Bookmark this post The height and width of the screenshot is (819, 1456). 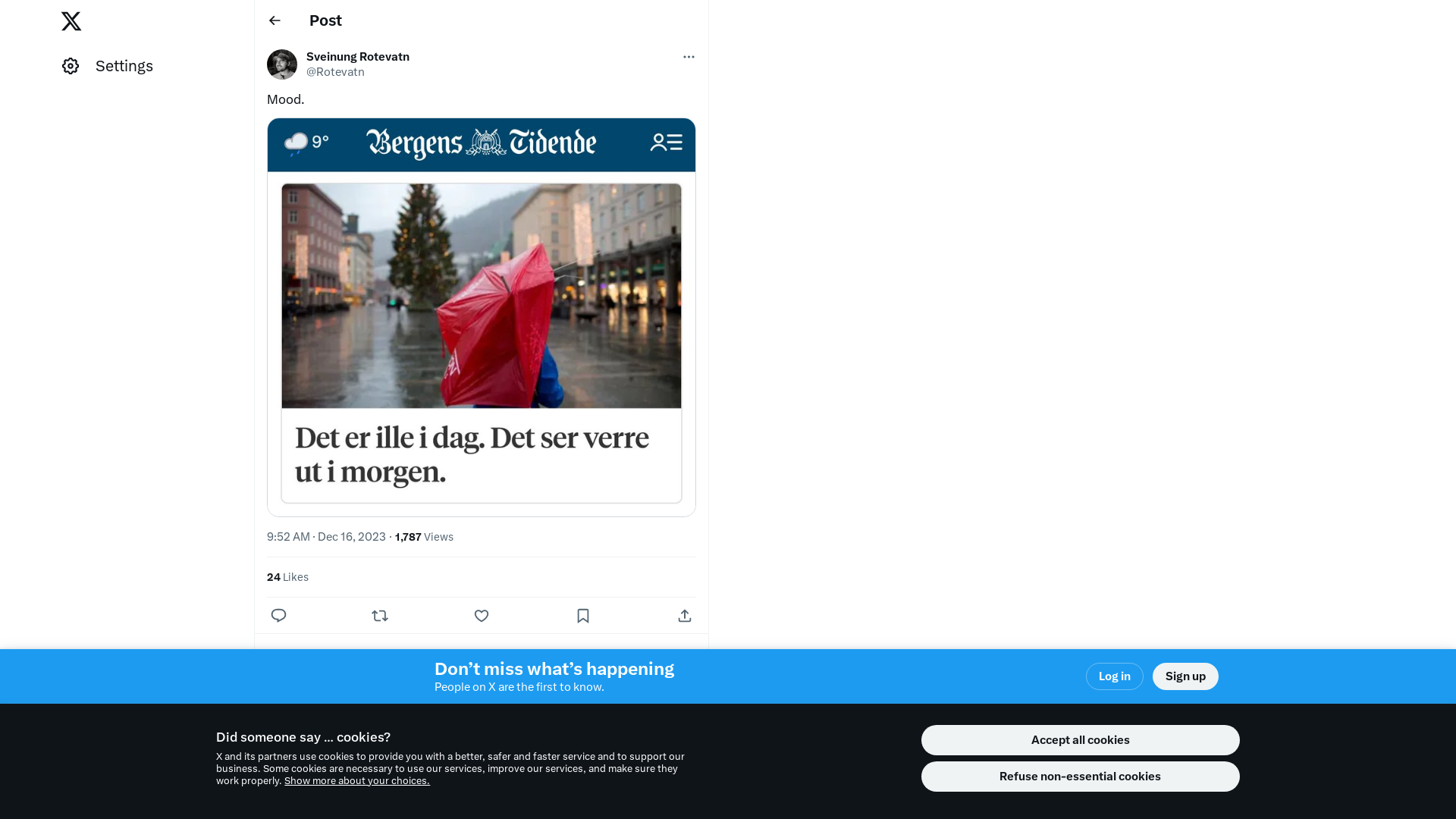click(582, 616)
